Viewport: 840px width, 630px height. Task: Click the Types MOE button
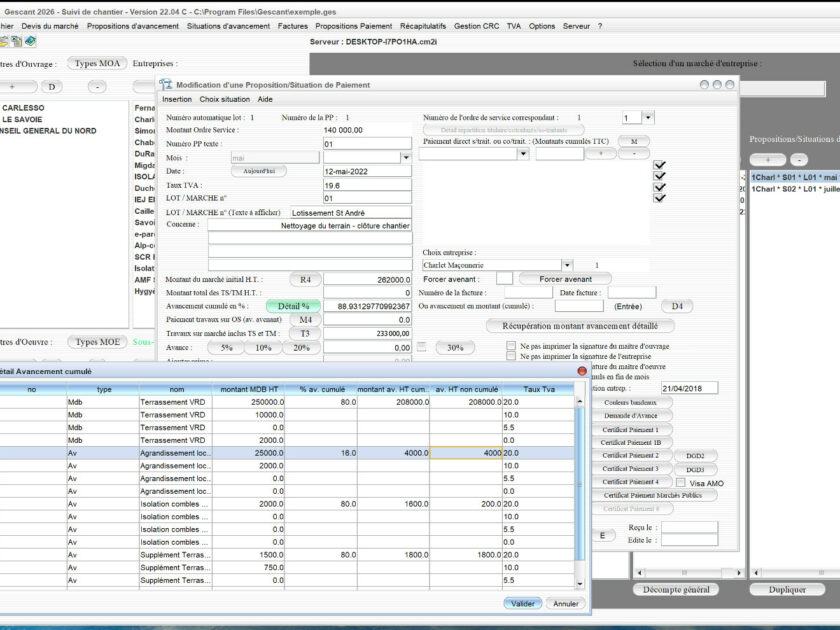coord(98,342)
